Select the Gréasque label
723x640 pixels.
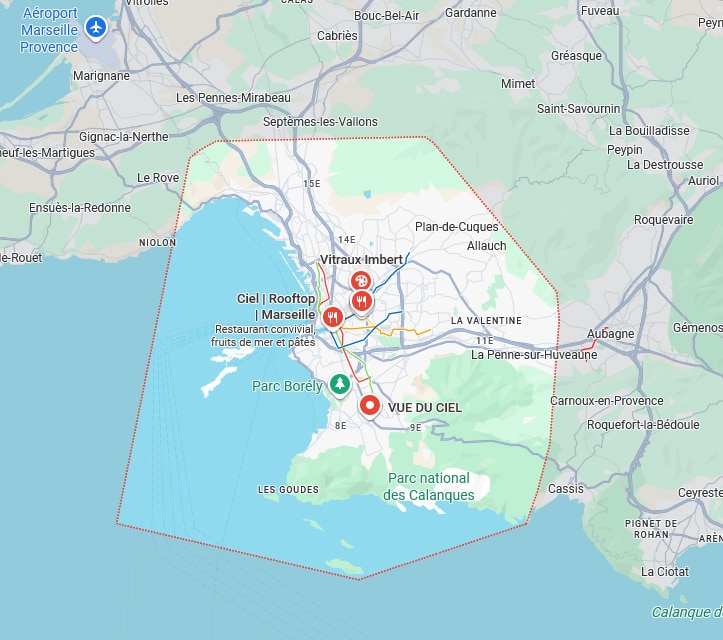tap(576, 56)
